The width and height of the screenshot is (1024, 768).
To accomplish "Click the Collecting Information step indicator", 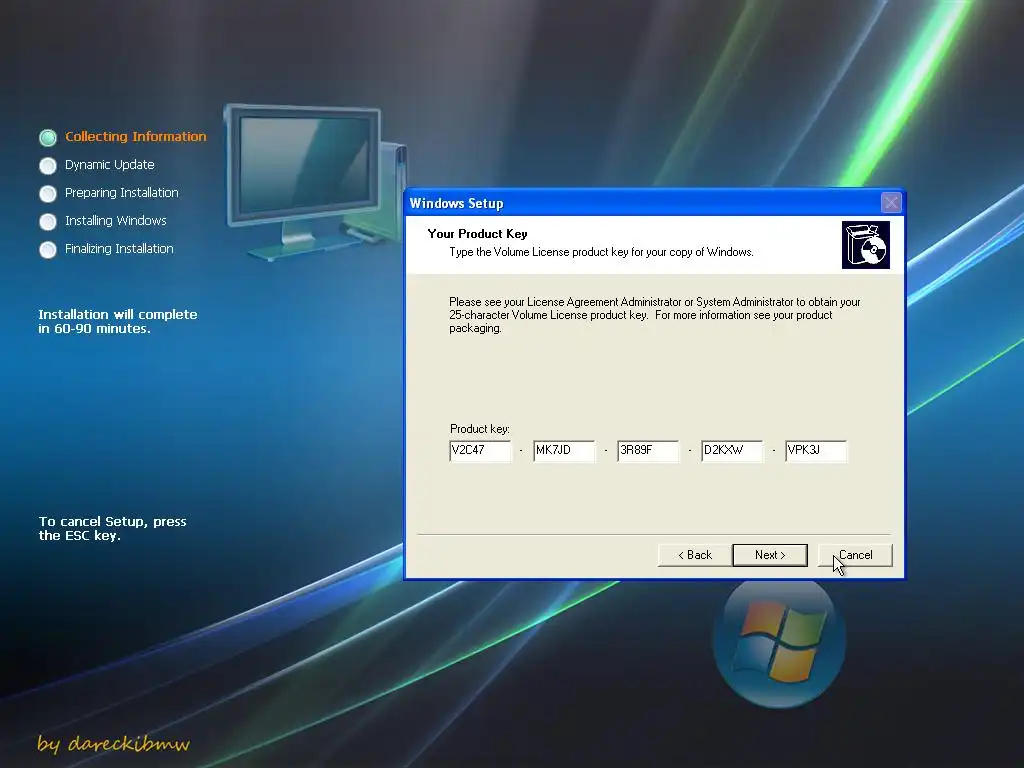I will (48, 137).
